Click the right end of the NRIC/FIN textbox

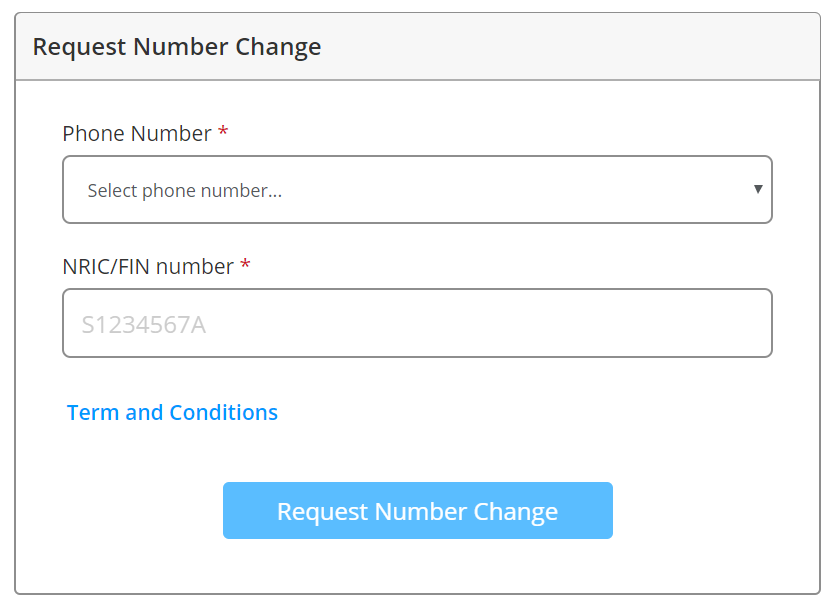740,323
